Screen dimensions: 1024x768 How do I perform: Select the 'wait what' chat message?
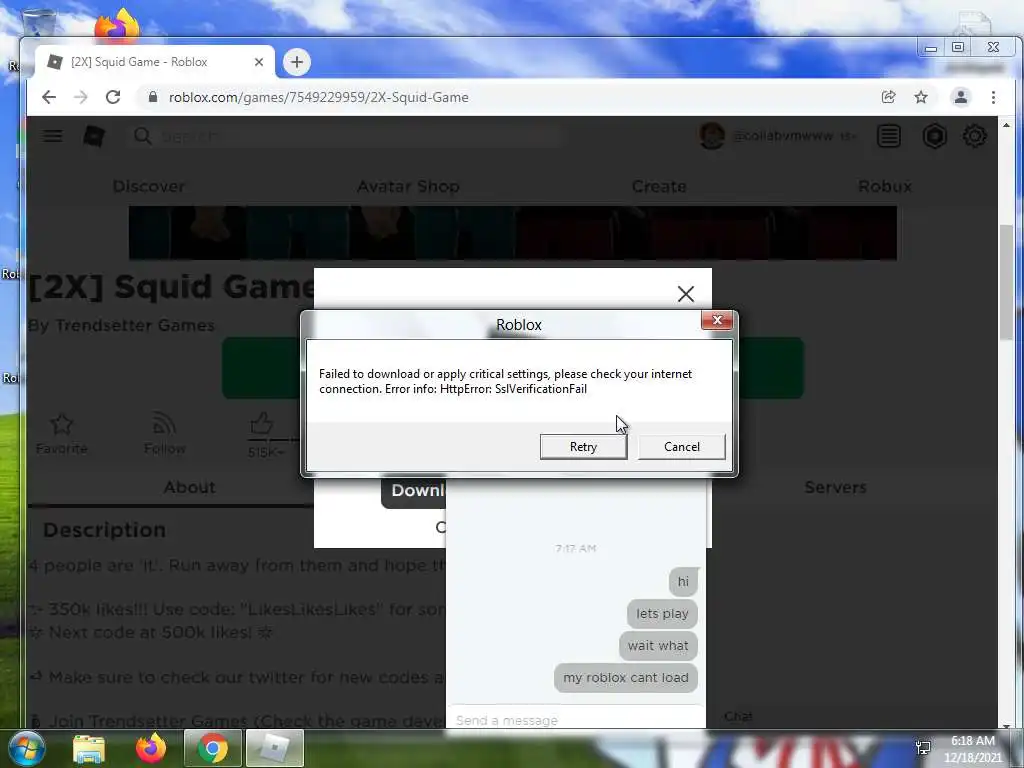tap(658, 646)
